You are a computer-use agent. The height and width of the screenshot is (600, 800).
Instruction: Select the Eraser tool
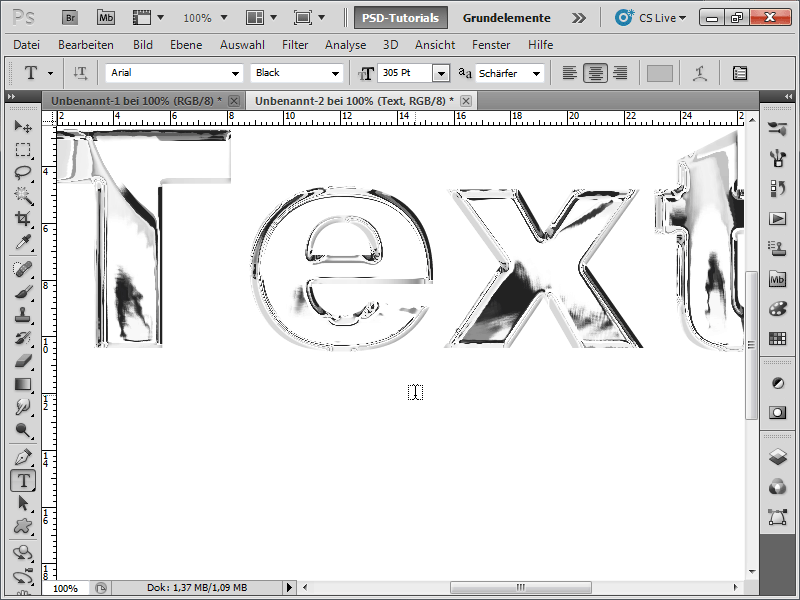point(23,361)
